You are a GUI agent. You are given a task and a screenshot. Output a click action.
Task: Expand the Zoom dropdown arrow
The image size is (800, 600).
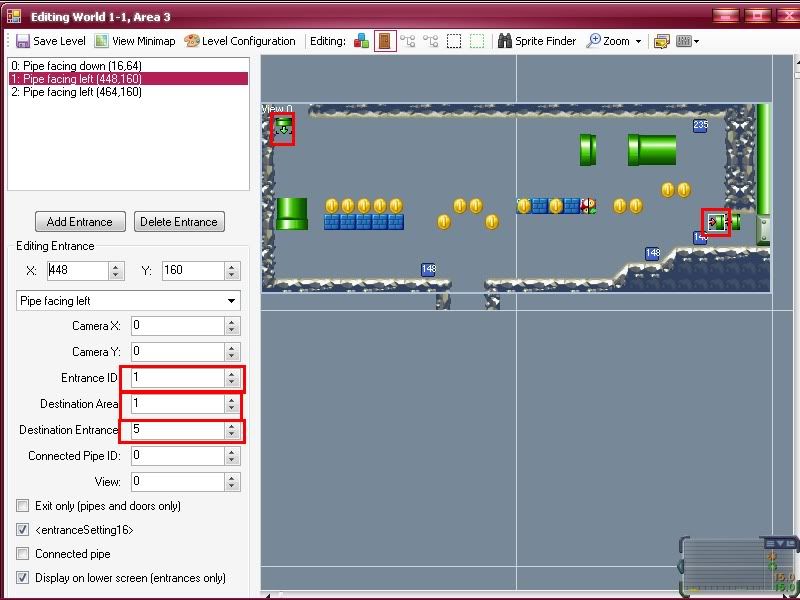(638, 41)
